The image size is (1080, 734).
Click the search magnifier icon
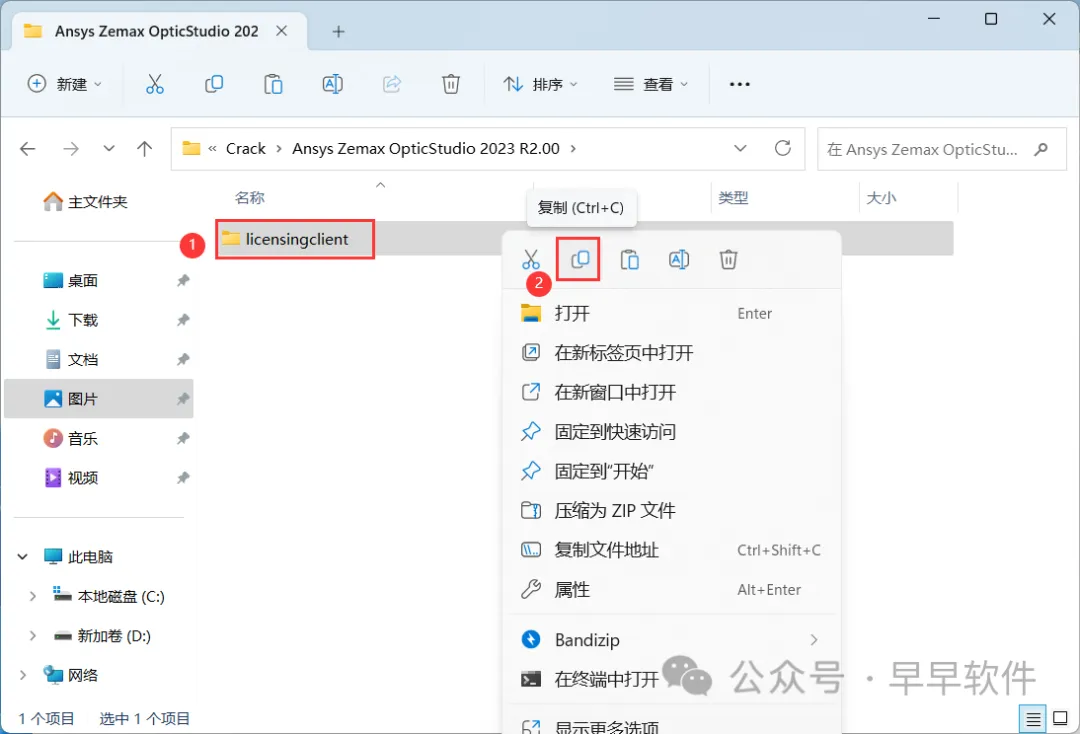click(1041, 149)
